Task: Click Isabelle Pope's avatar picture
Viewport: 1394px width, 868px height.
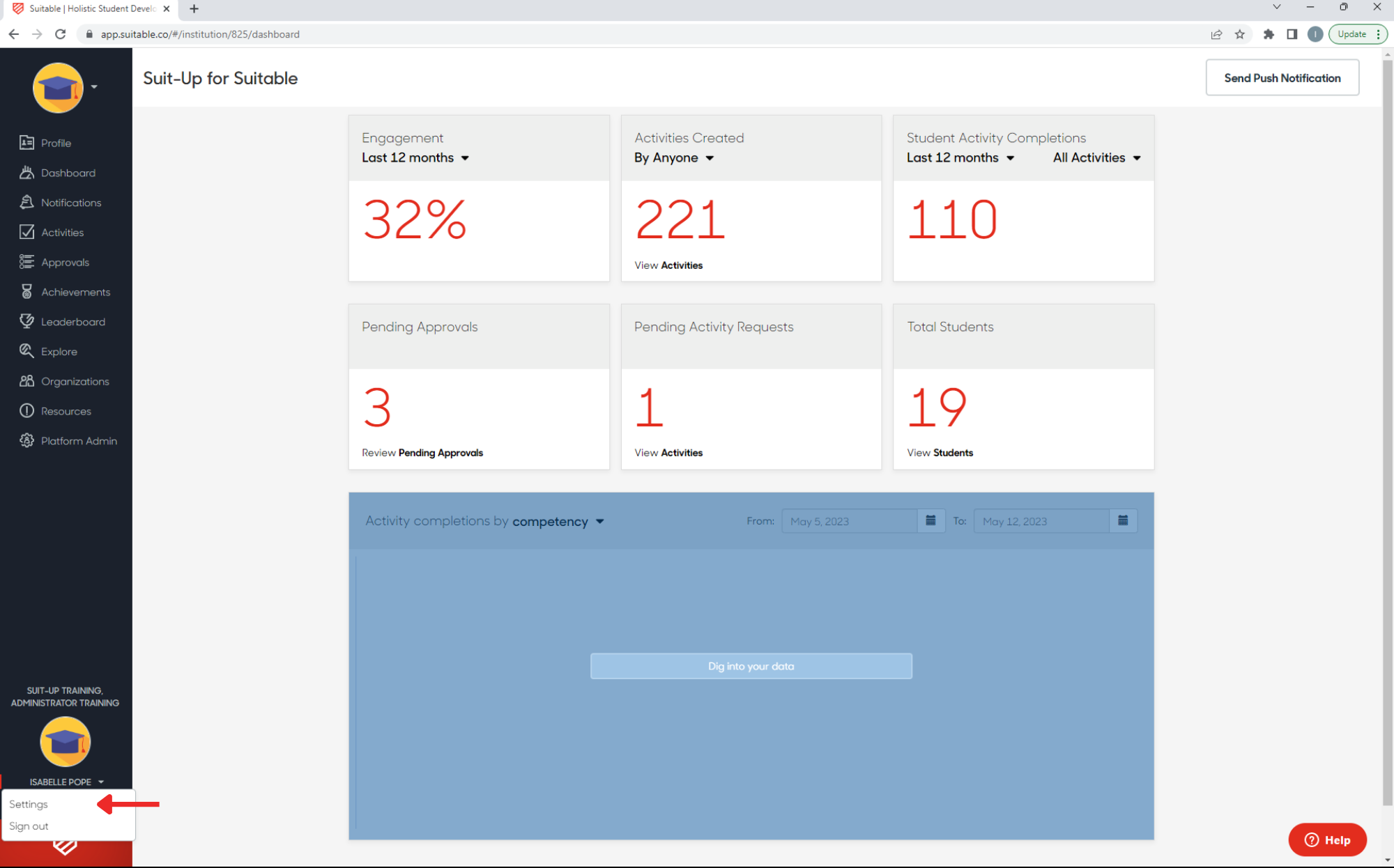Action: [x=65, y=742]
